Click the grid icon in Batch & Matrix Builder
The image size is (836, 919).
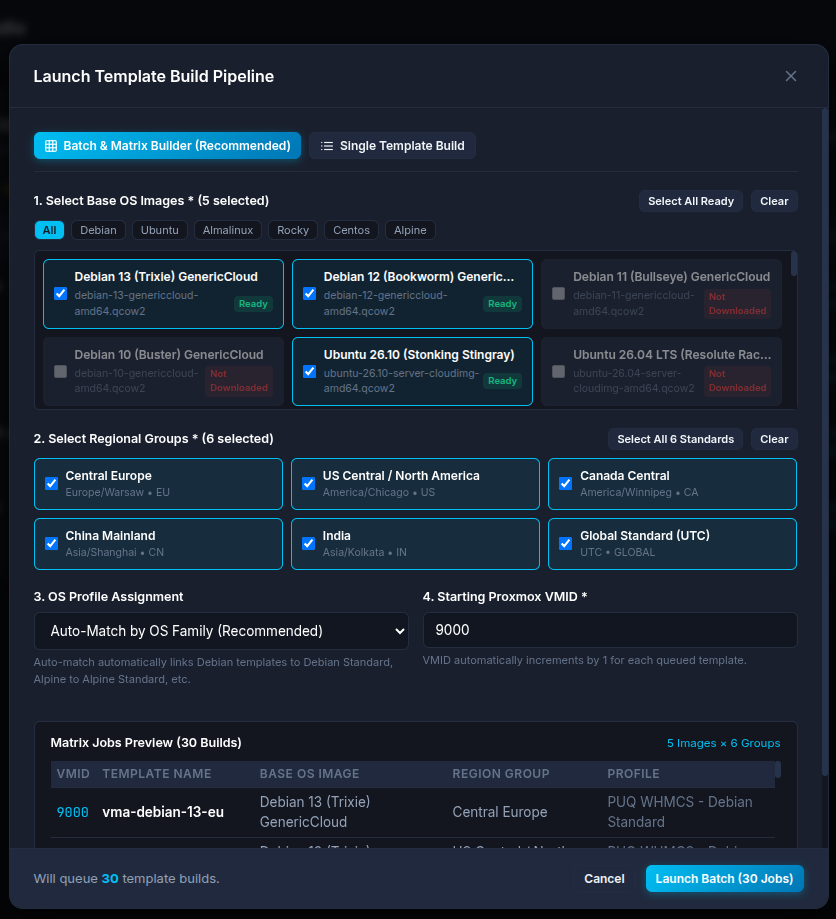coord(51,146)
